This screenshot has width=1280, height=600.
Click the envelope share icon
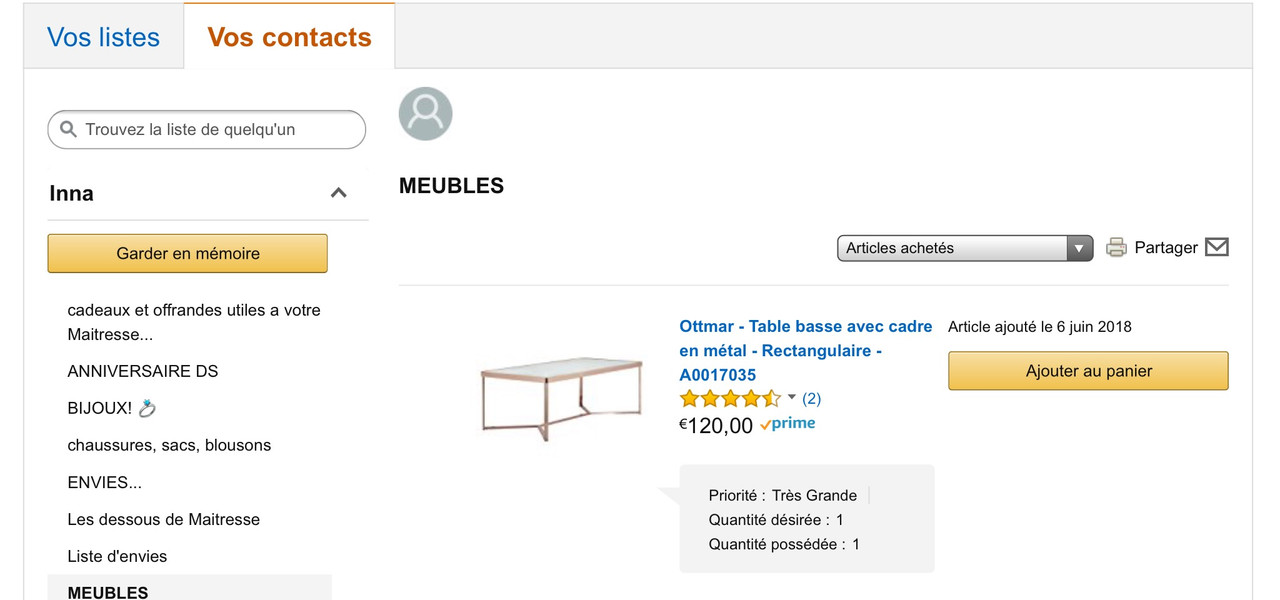[x=1216, y=247]
